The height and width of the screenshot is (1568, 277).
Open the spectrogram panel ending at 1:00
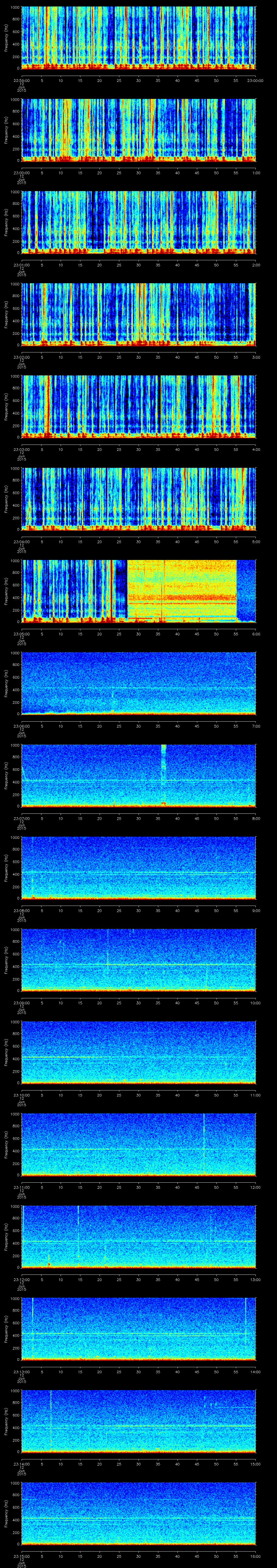tap(139, 130)
